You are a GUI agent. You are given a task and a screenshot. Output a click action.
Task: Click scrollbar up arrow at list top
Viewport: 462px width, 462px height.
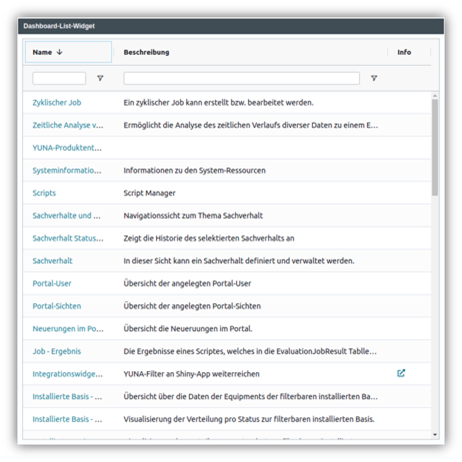[x=435, y=96]
